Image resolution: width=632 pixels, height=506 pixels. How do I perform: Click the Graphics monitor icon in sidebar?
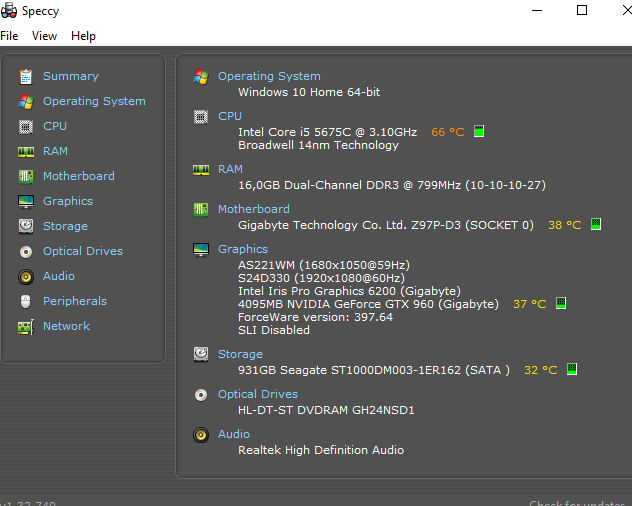pyautogui.click(x=26, y=201)
